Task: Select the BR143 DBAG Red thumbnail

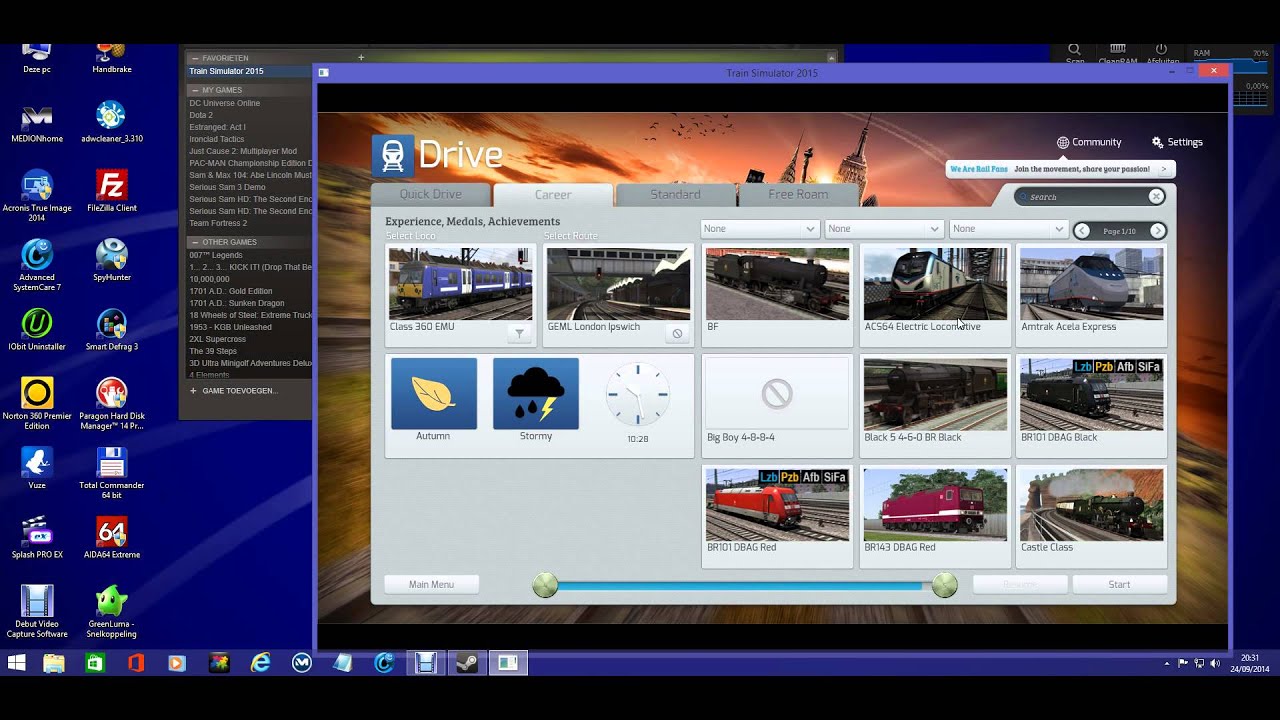Action: [935, 504]
